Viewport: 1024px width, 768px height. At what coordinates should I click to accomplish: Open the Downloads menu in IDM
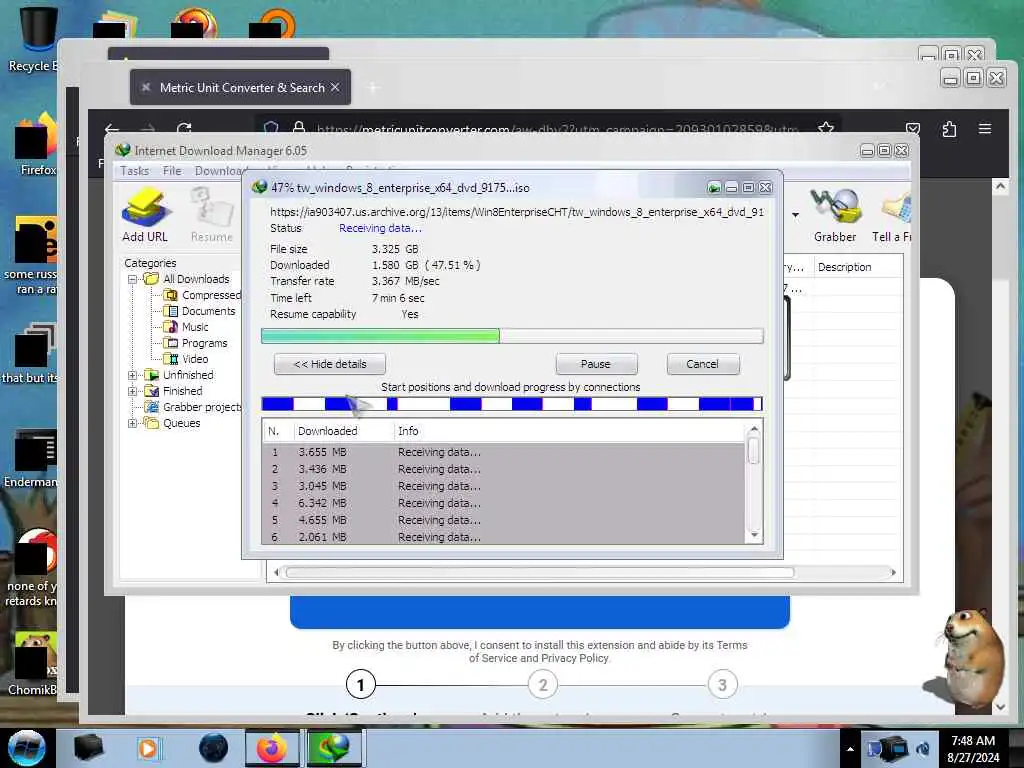tap(218, 170)
